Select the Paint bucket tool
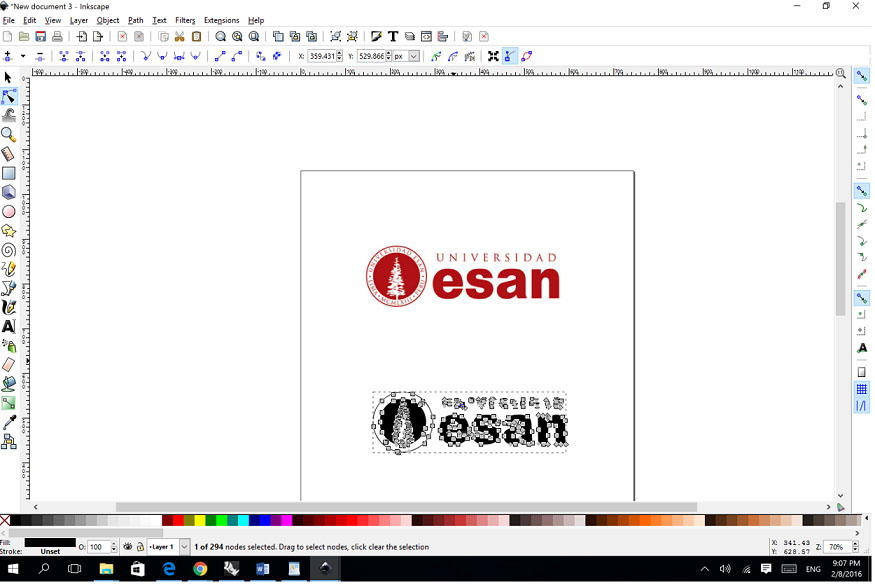This screenshot has width=875, height=585. [8, 384]
